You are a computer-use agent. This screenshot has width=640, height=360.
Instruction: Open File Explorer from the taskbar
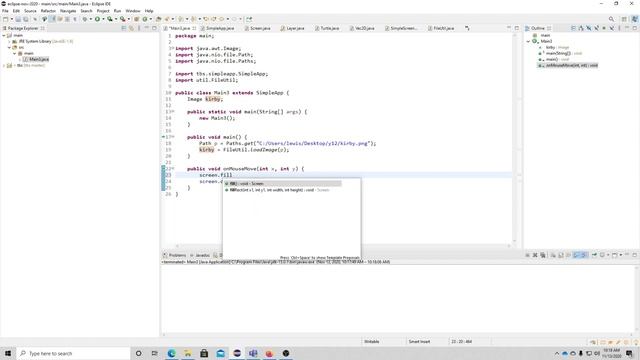(188, 353)
